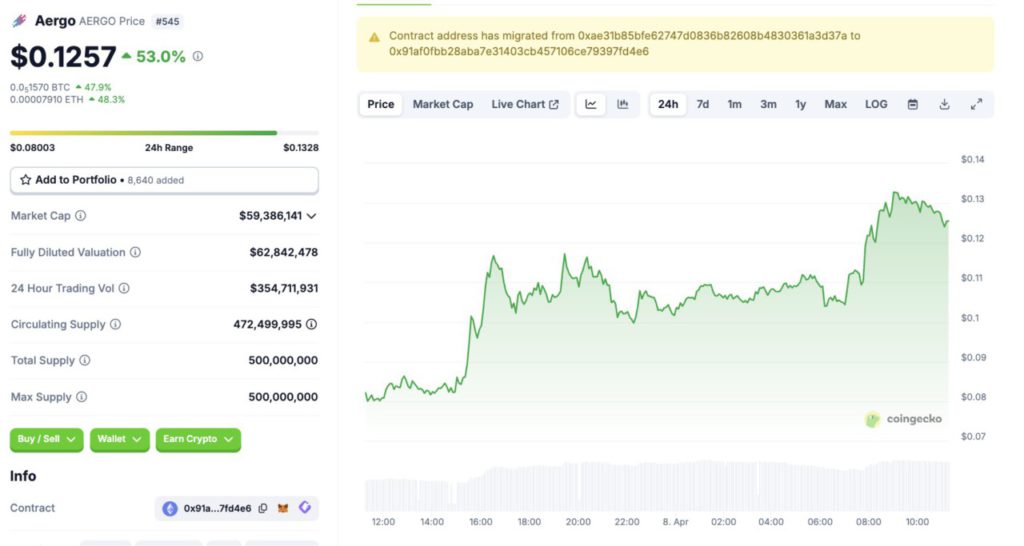
Task: Switch to line chart view icon
Action: tap(590, 104)
